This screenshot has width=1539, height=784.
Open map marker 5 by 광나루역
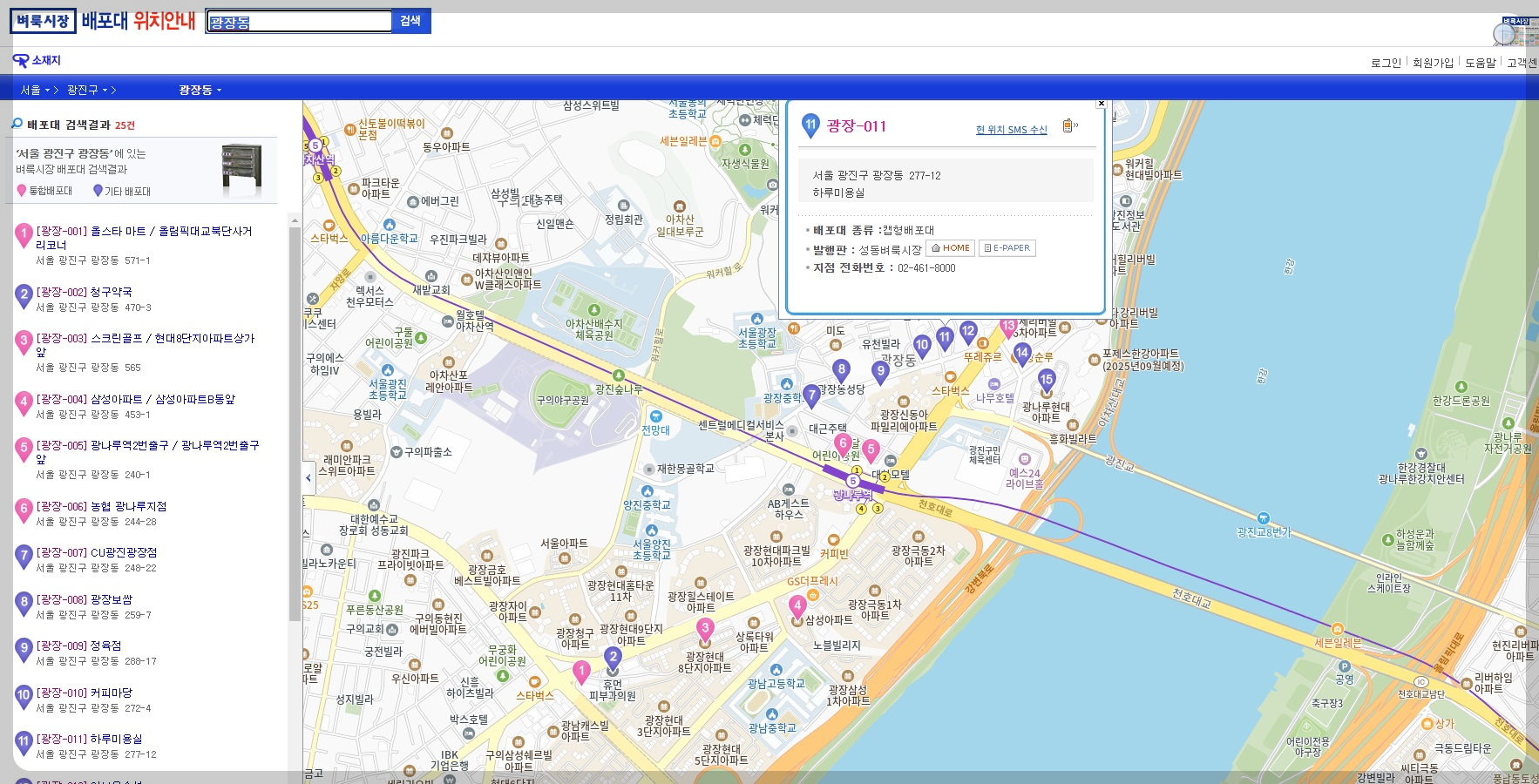[870, 451]
